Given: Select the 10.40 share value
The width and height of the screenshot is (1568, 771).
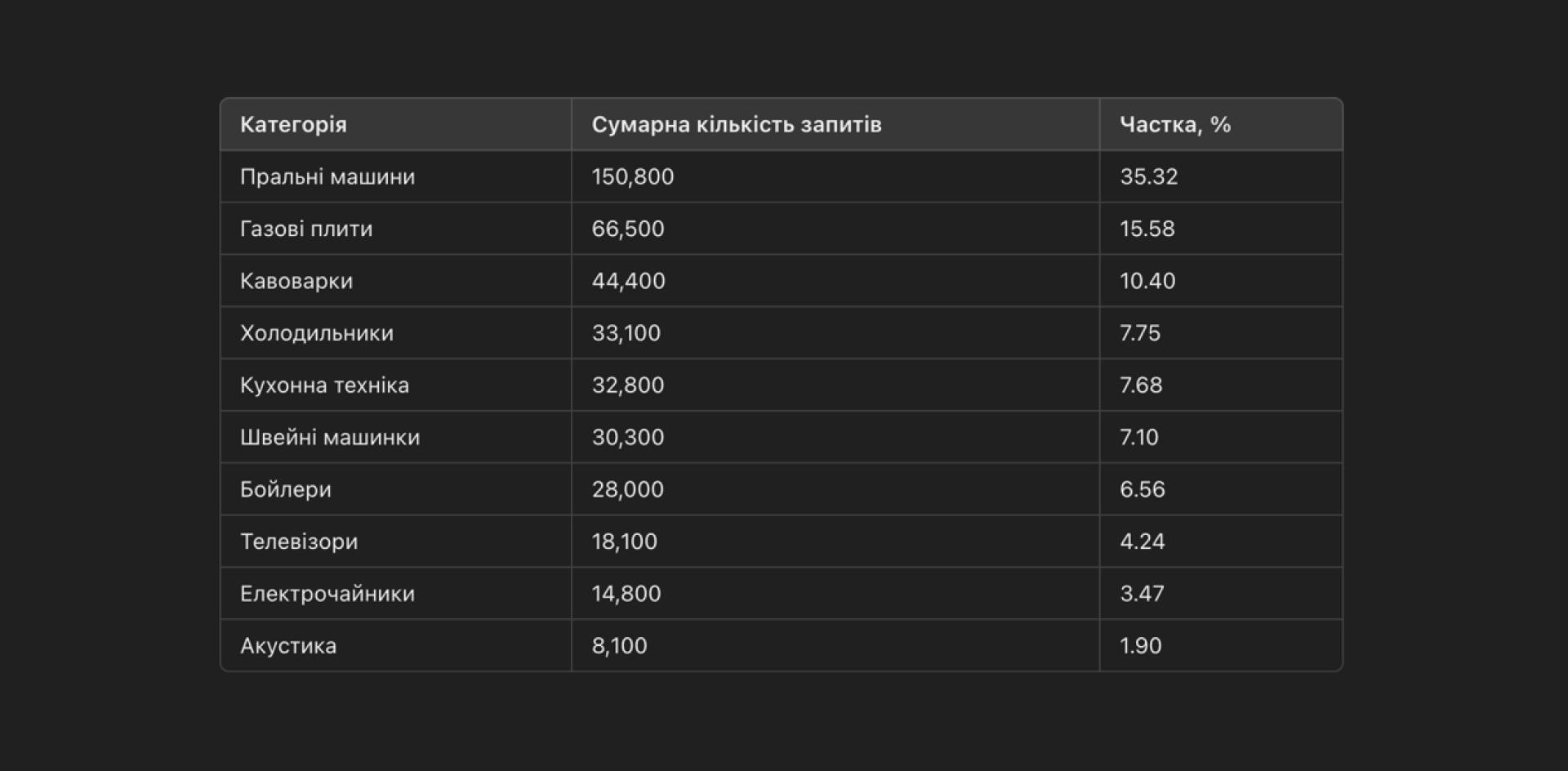Looking at the screenshot, I should tap(1147, 282).
